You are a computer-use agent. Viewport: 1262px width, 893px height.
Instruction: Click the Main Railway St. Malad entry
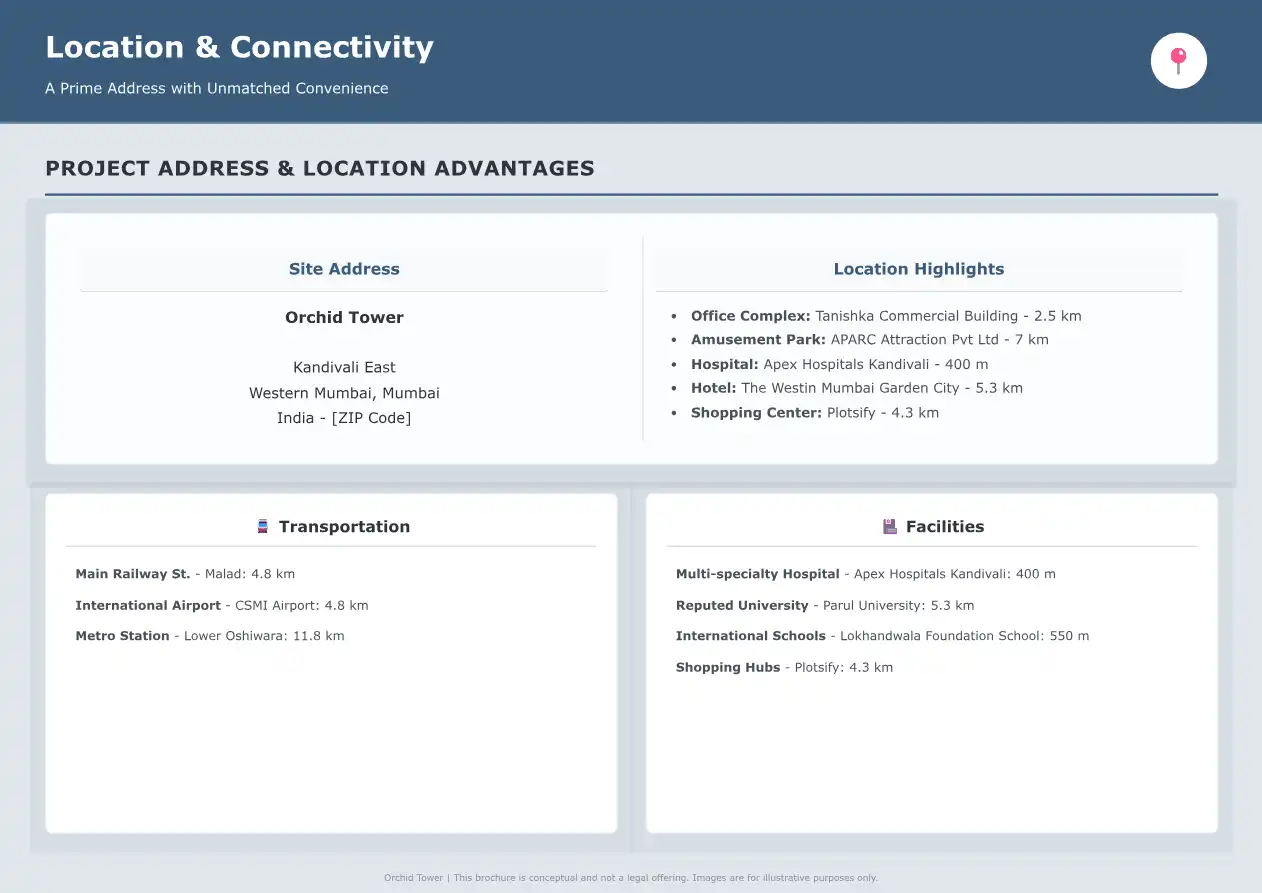[x=185, y=574]
